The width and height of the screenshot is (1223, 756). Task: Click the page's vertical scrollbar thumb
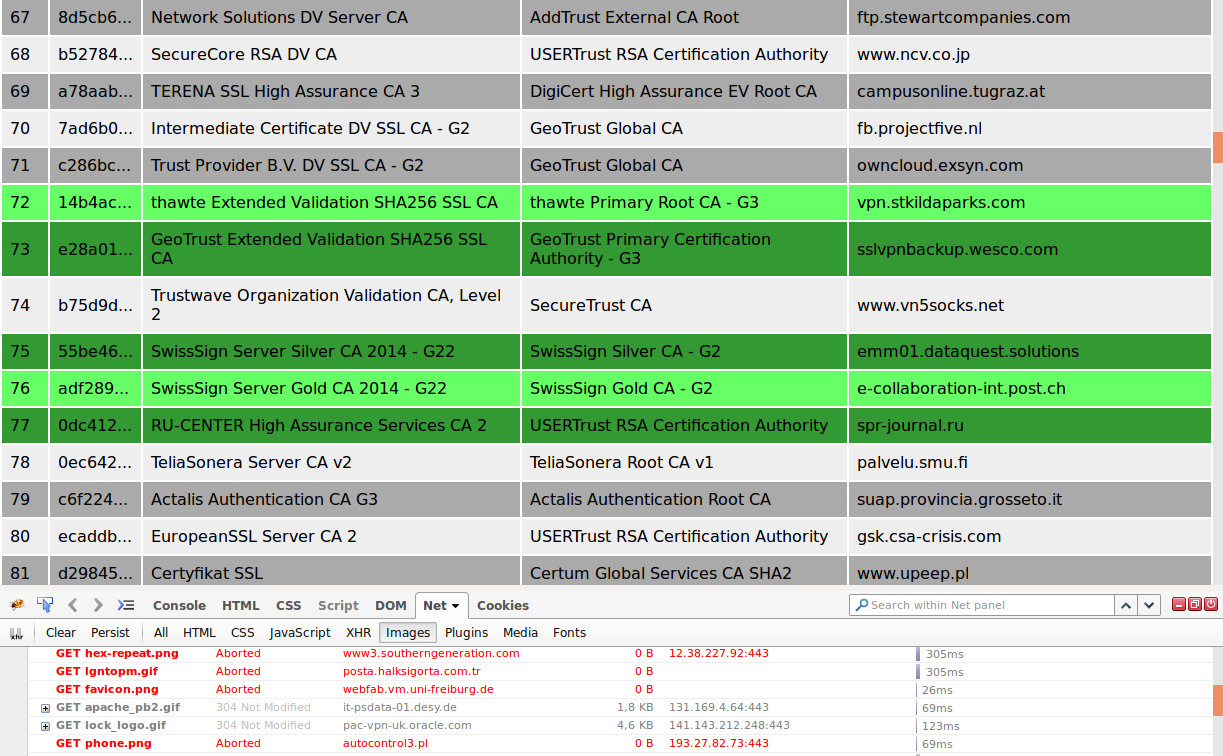[1218, 147]
